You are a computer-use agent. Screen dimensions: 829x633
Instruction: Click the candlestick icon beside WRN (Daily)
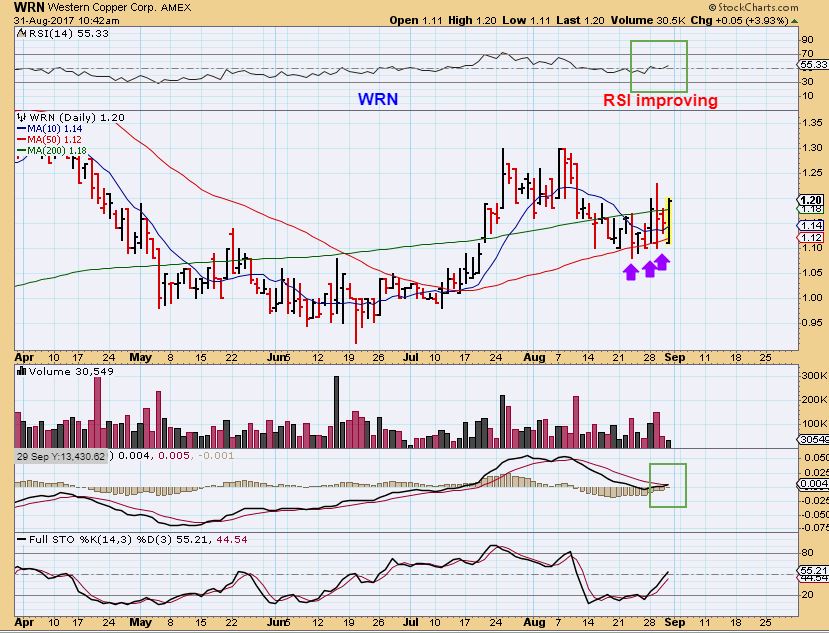point(22,117)
